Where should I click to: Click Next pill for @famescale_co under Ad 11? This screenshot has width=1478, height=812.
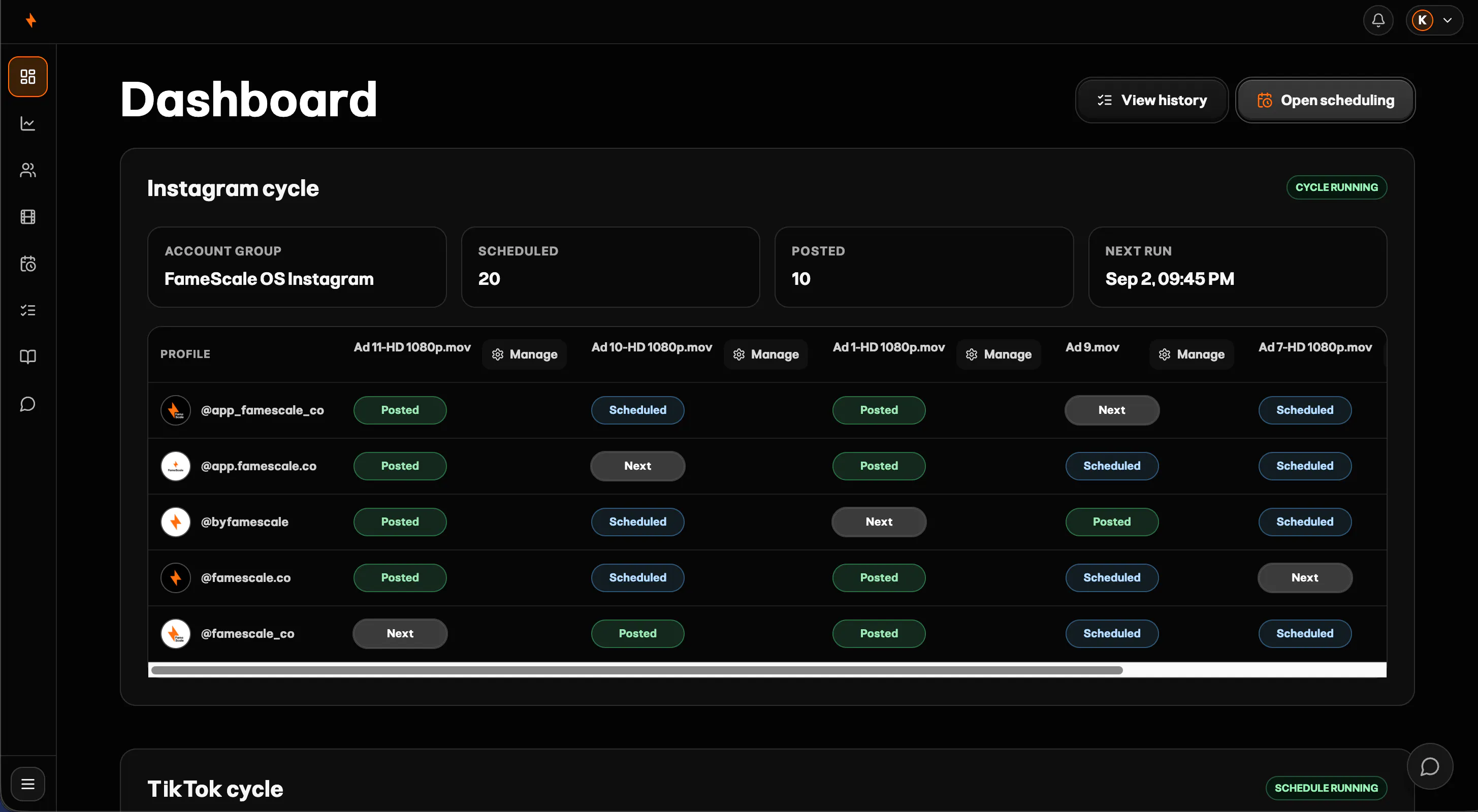coord(400,634)
